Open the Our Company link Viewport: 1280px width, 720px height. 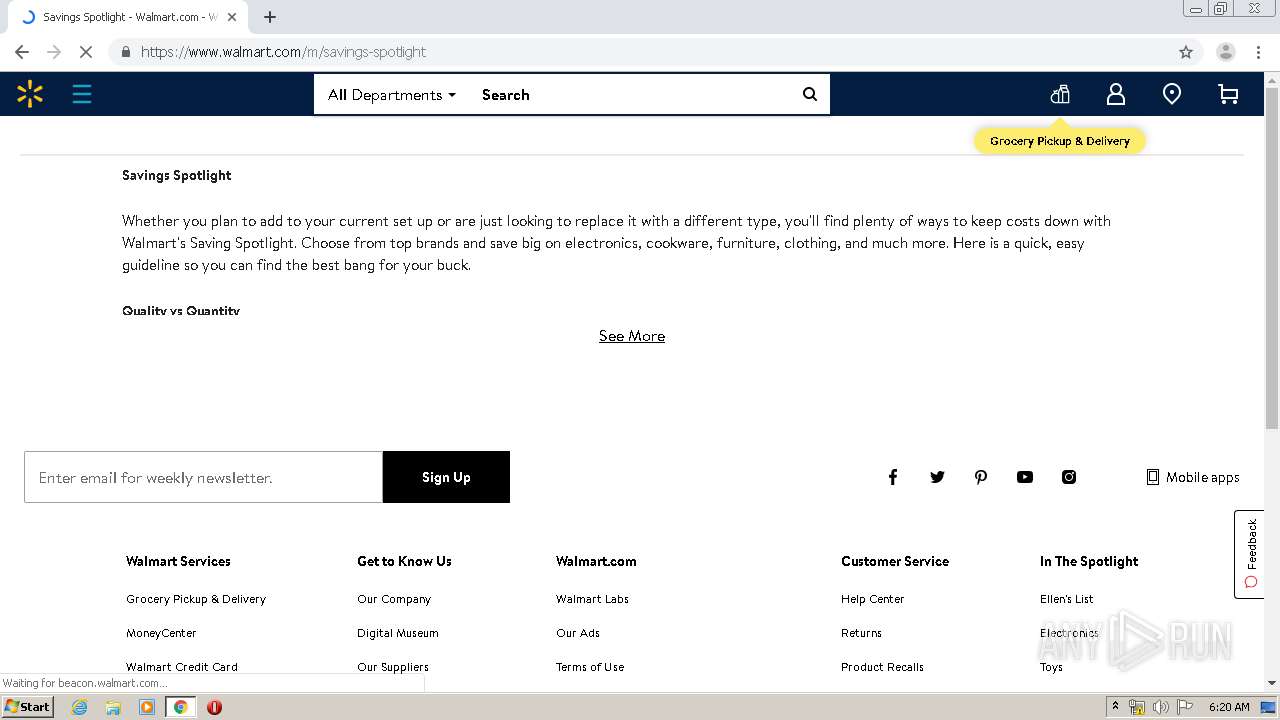click(x=394, y=599)
